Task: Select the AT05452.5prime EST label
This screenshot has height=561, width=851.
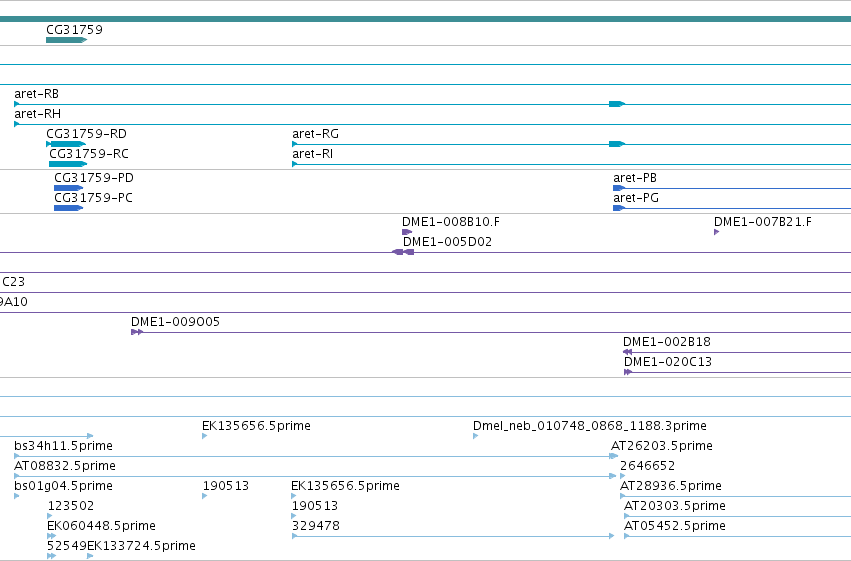Action: [x=675, y=526]
